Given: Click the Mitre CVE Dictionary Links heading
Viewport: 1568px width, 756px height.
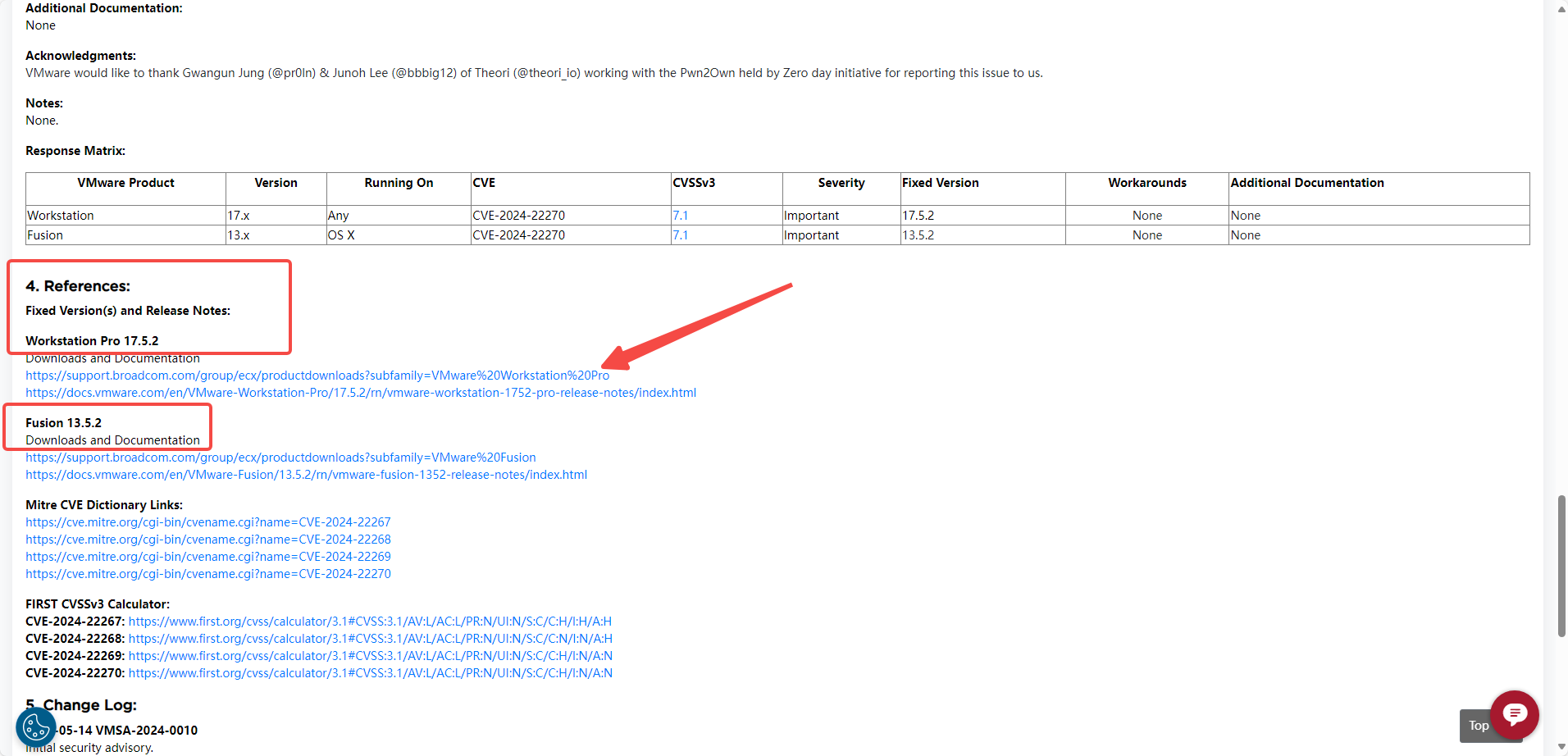Looking at the screenshot, I should click(x=104, y=505).
